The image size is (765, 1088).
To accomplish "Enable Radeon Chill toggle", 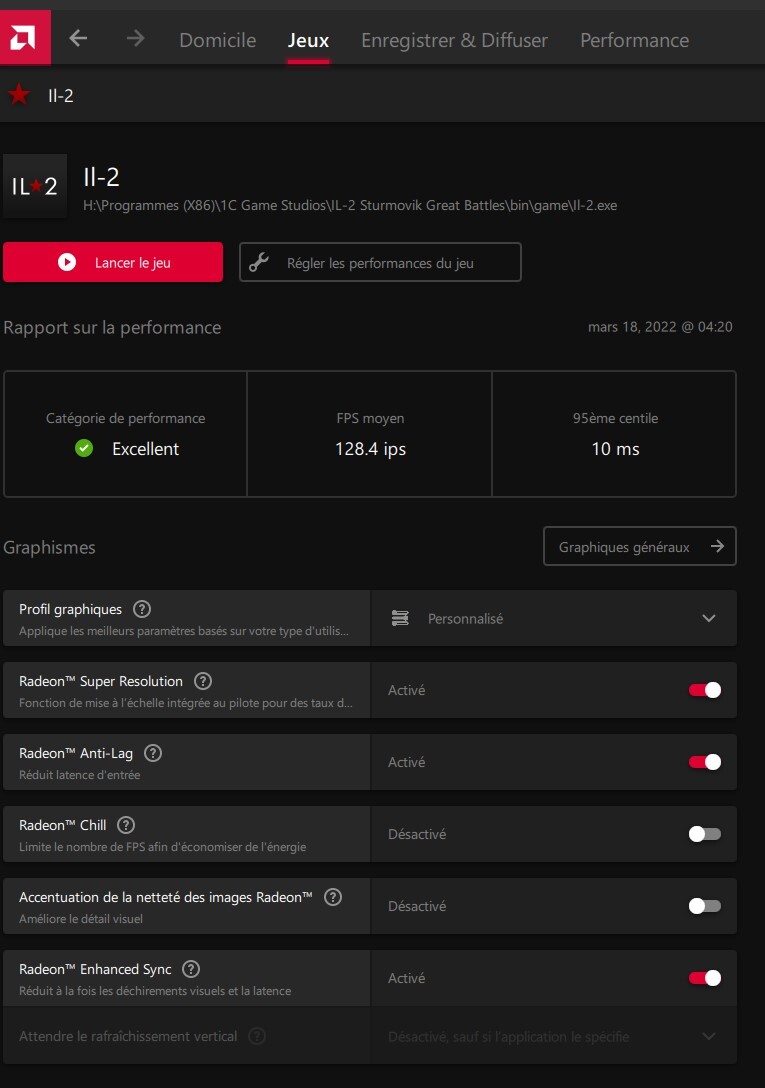I will 704,834.
